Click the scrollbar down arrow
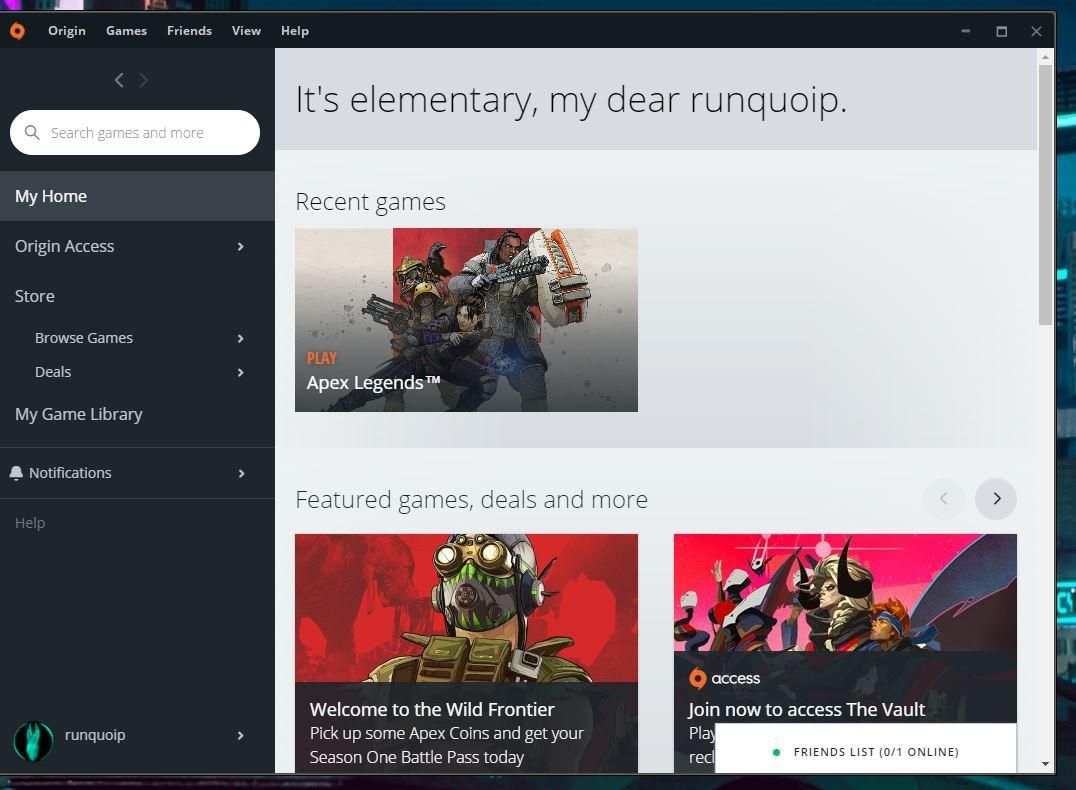The height and width of the screenshot is (790, 1076). coord(1045,764)
